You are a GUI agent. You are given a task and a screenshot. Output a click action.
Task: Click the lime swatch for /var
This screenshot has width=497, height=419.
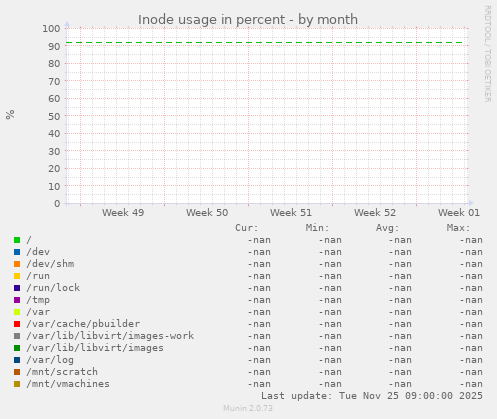point(17,312)
